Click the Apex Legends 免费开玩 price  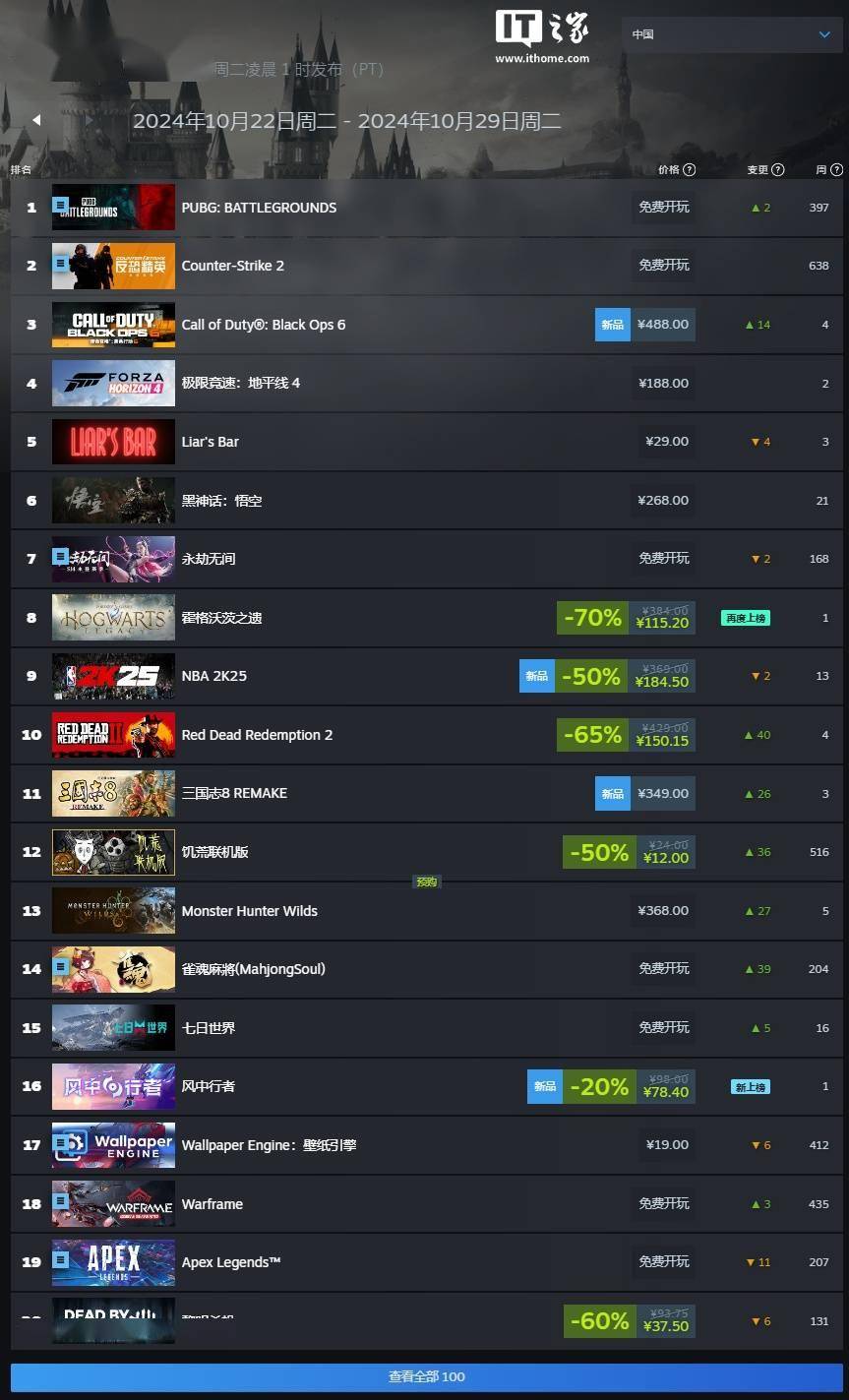pyautogui.click(x=664, y=1261)
